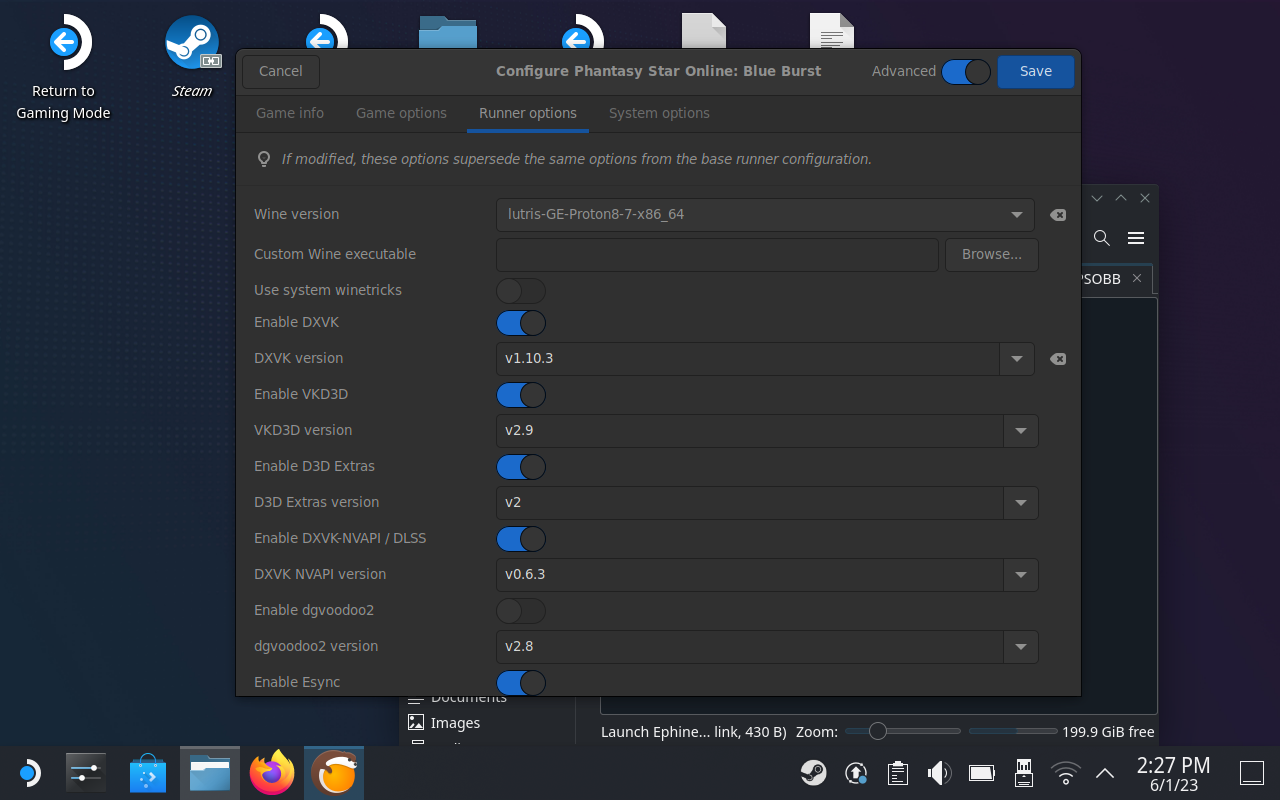The width and height of the screenshot is (1280, 800).
Task: Open the Wine version dropdown
Action: [765, 214]
